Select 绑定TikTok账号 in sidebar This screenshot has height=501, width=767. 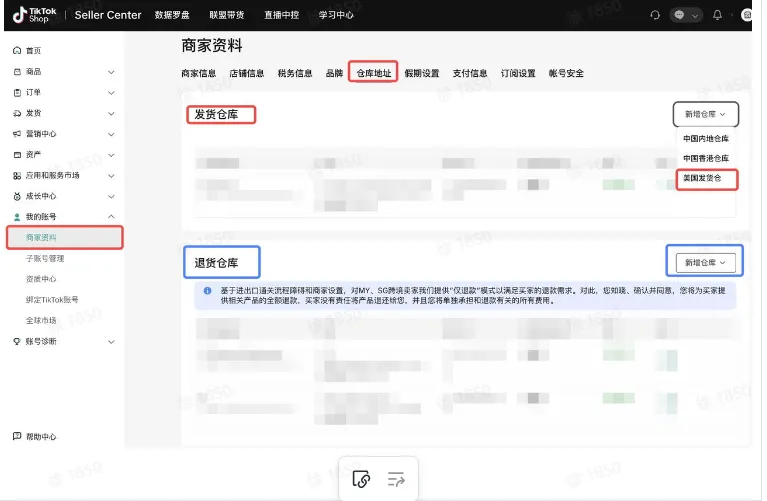tap(52, 299)
